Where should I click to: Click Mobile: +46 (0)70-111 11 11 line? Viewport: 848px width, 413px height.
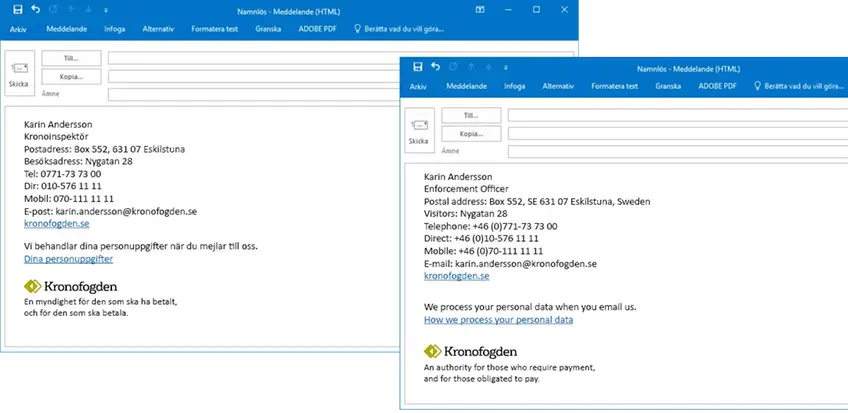click(483, 251)
